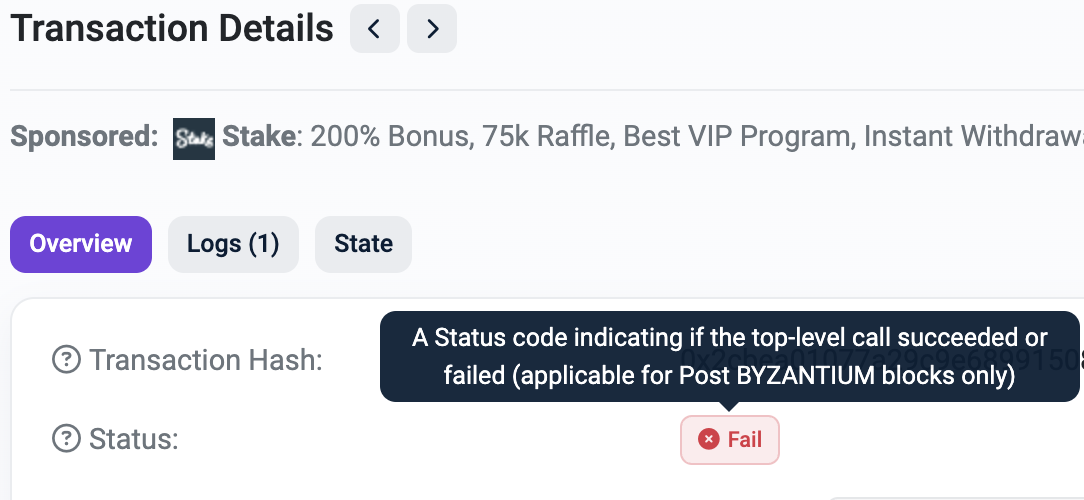Open the bold Stake sponsor link

click(259, 137)
